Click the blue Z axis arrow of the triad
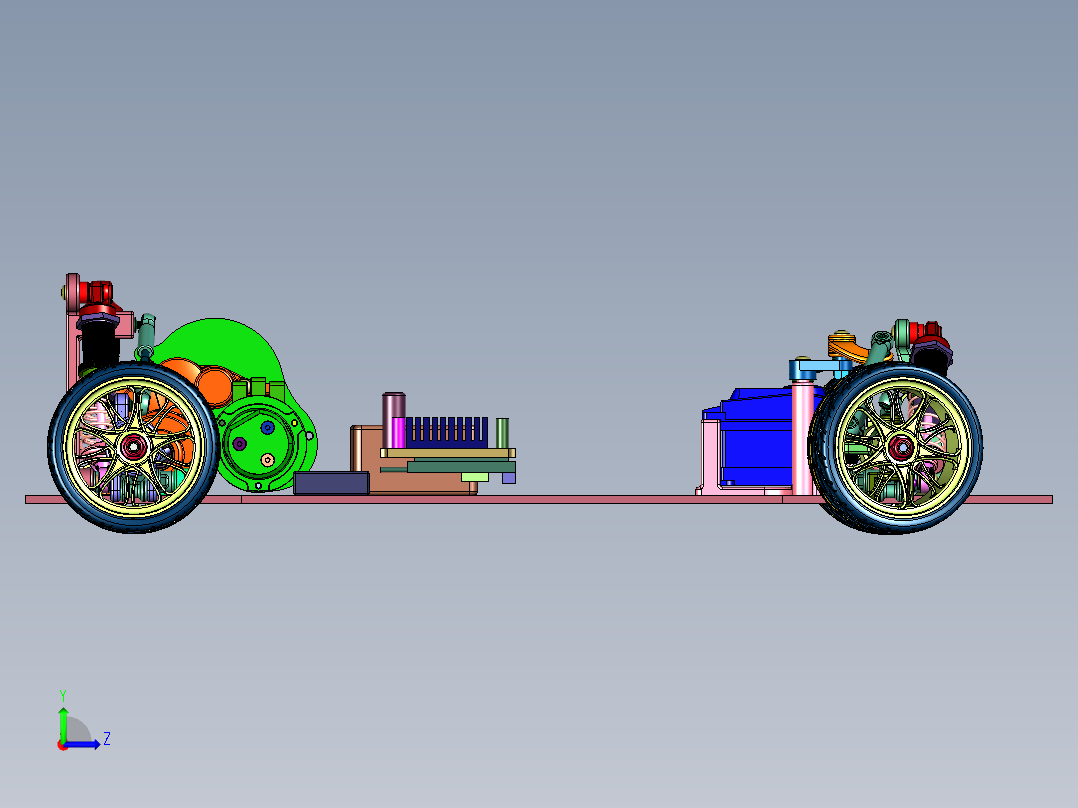Viewport: 1078px width, 808px height. coord(84,744)
